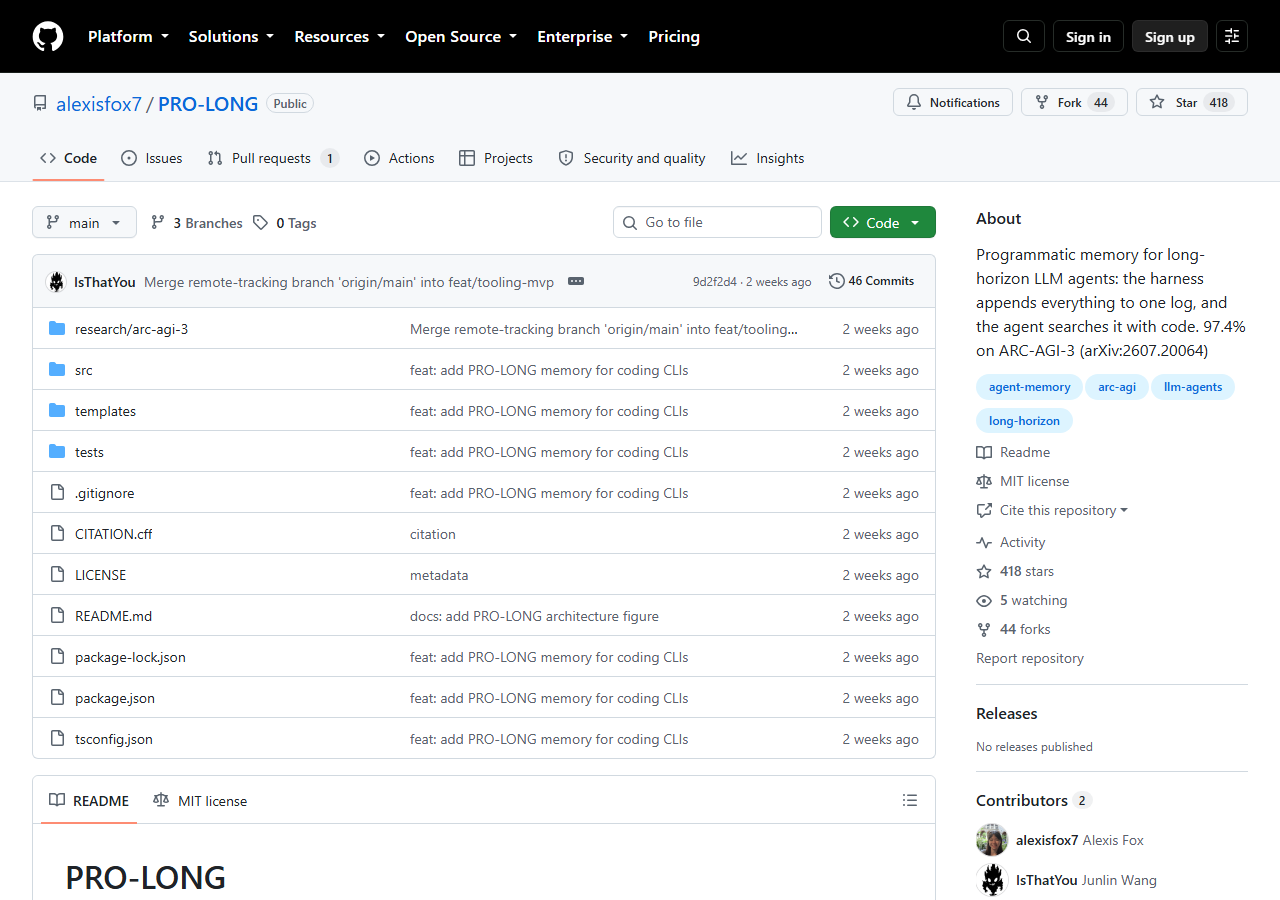Open the README outline list icon
1280x900 pixels.
(x=910, y=800)
